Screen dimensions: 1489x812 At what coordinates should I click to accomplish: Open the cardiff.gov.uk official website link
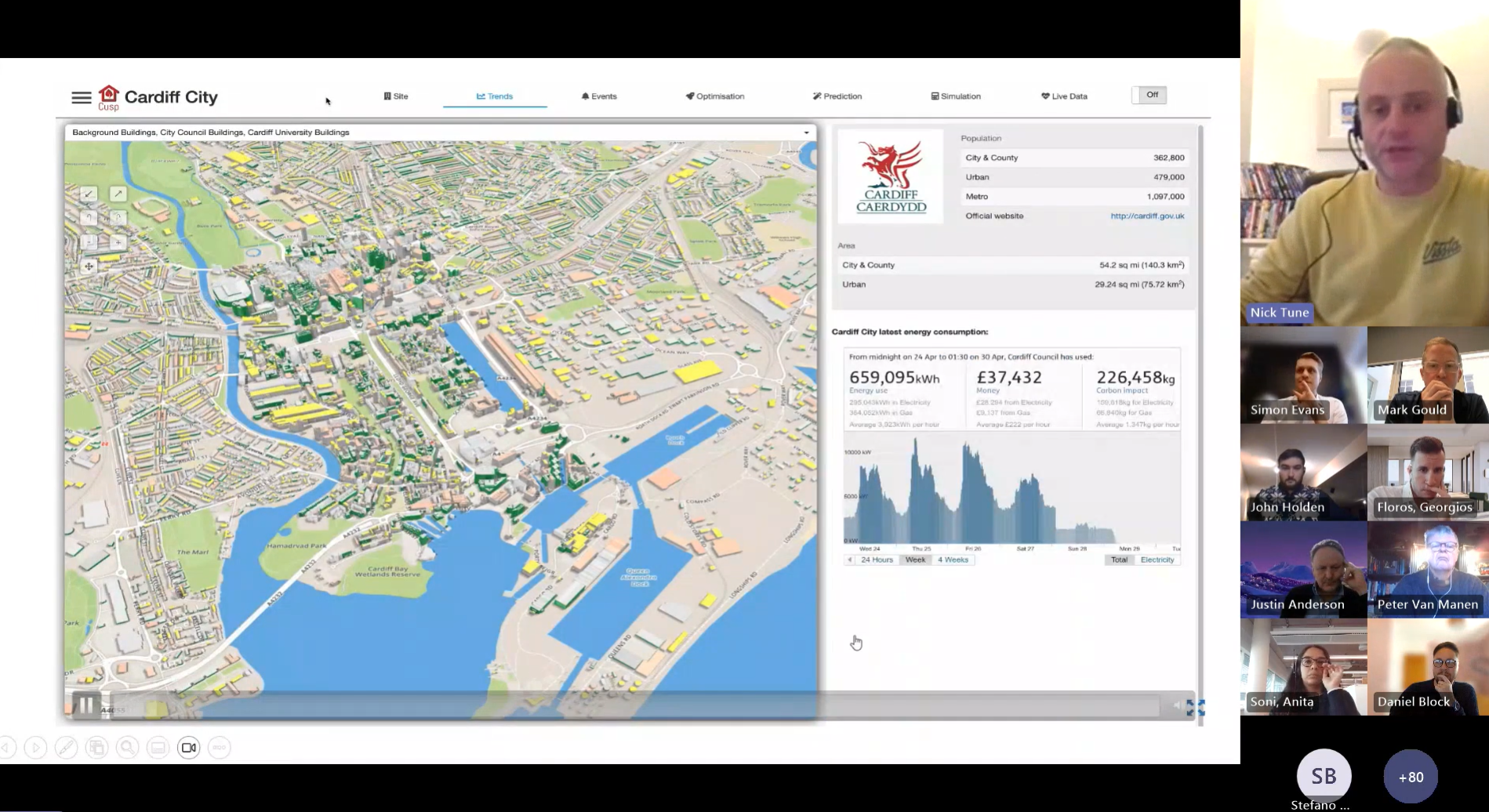pos(1146,216)
